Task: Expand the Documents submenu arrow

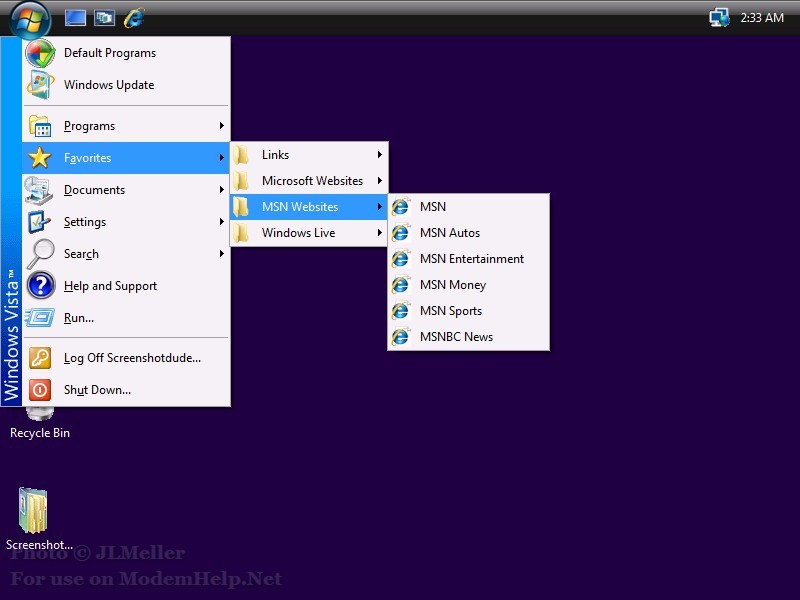Action: click(221, 190)
